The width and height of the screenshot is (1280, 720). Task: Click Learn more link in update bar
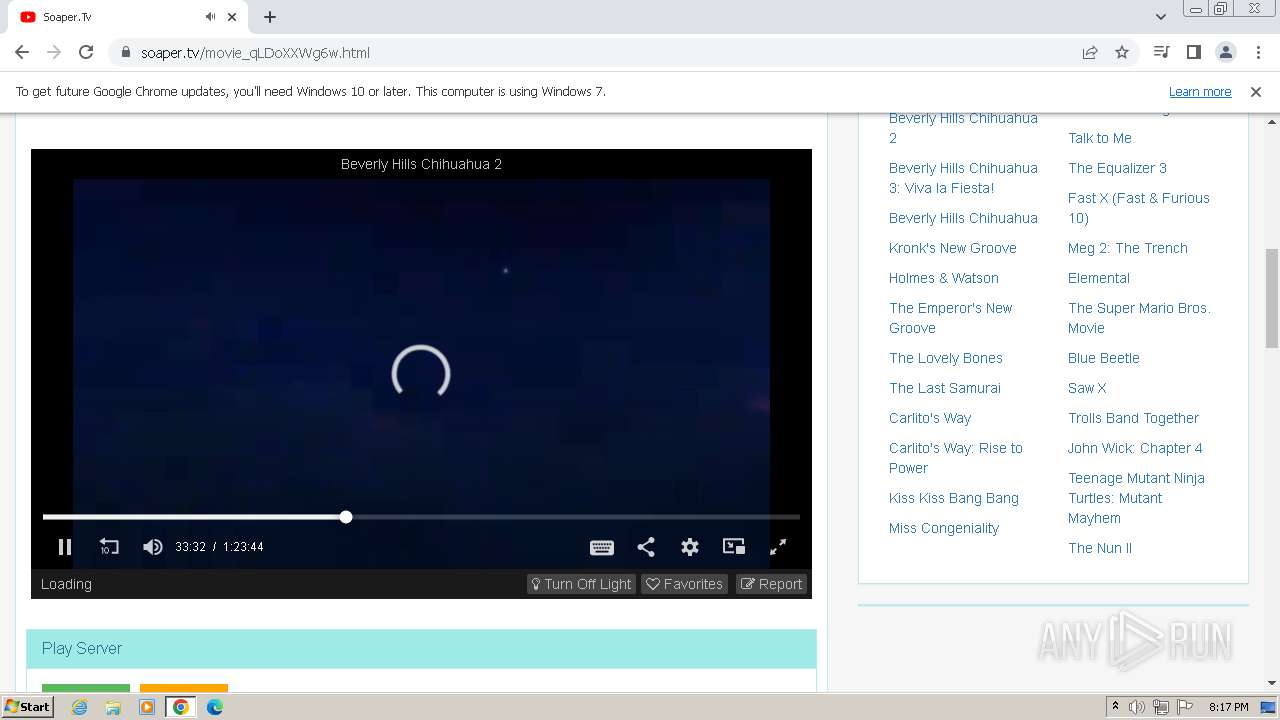pos(1200,92)
